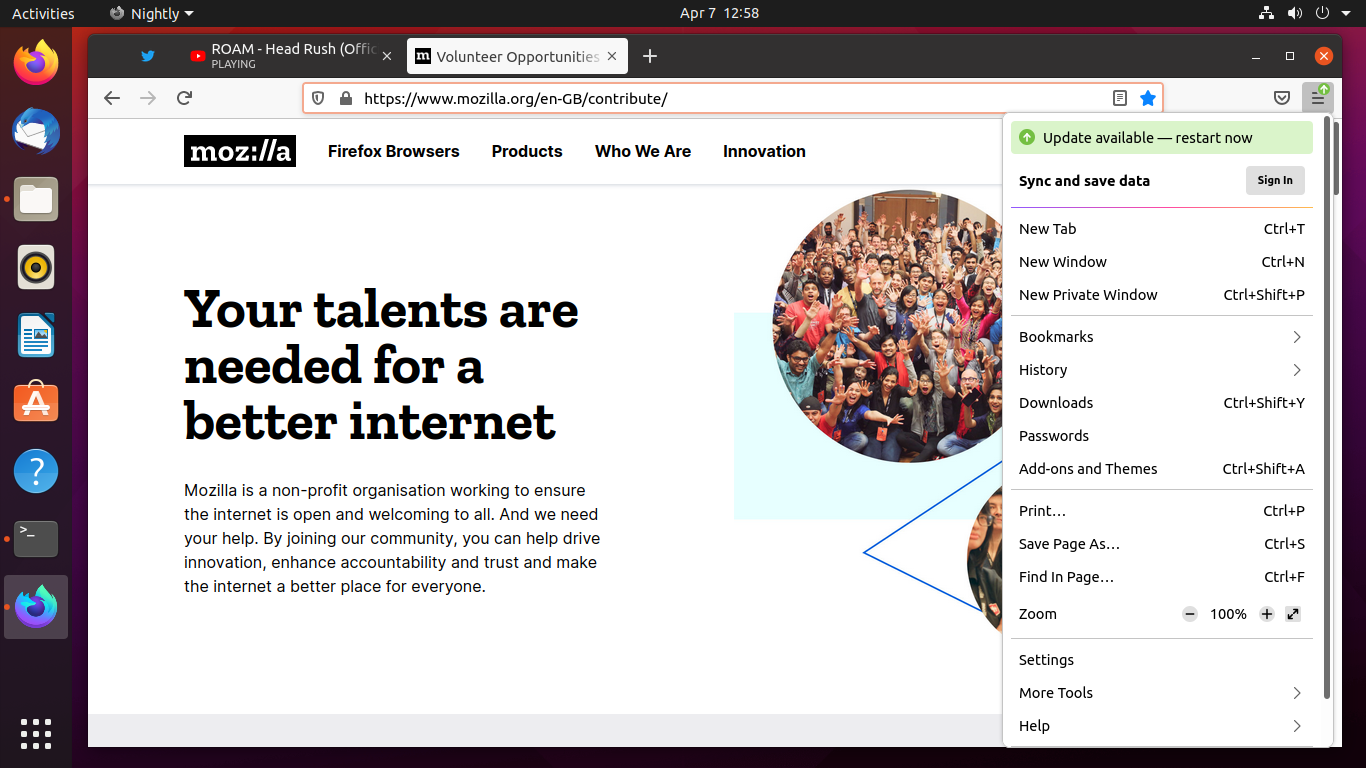This screenshot has width=1366, height=768.
Task: Go back to previous page
Action: (x=112, y=98)
